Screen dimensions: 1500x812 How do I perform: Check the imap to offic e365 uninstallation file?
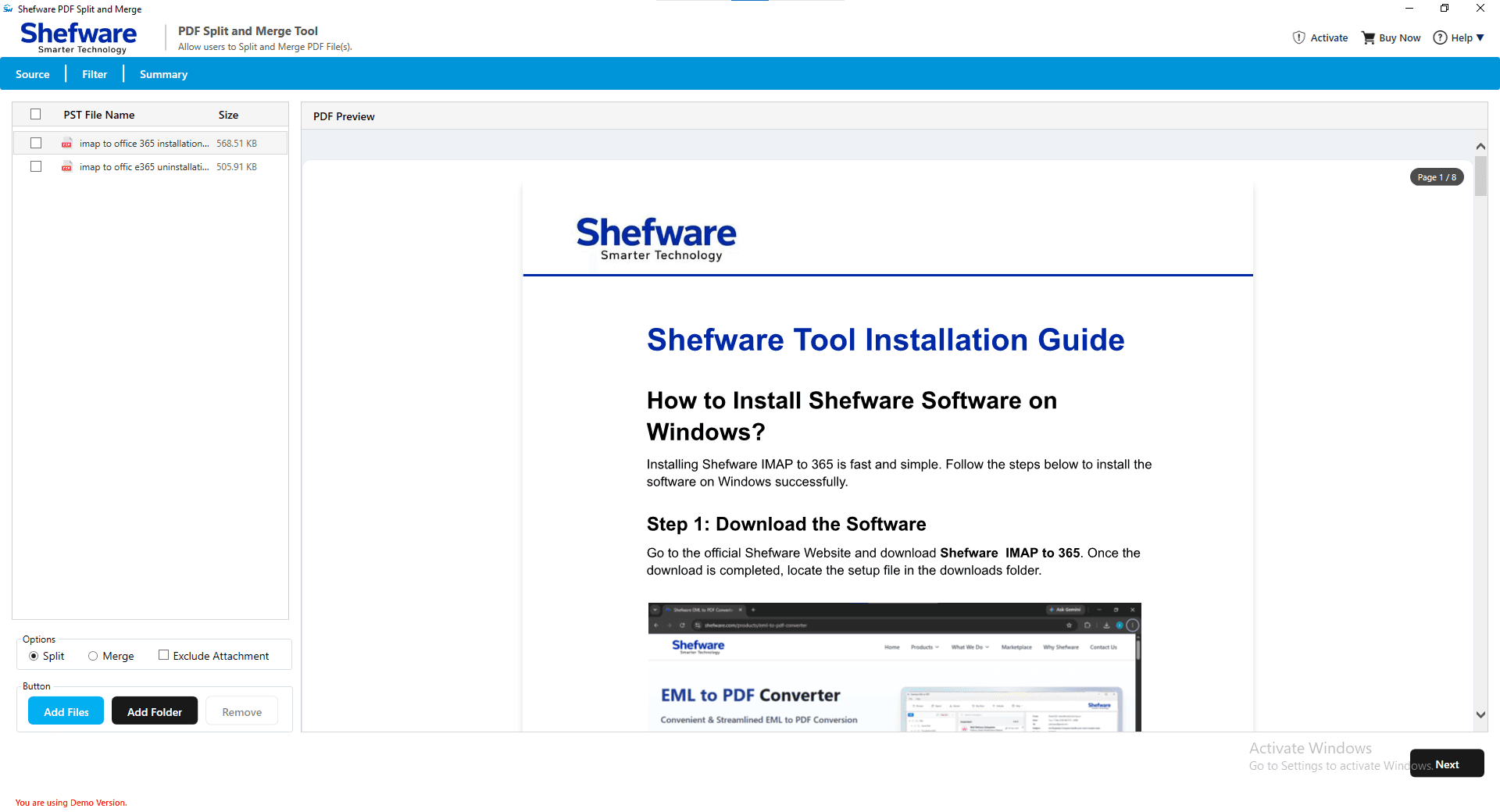pos(35,166)
